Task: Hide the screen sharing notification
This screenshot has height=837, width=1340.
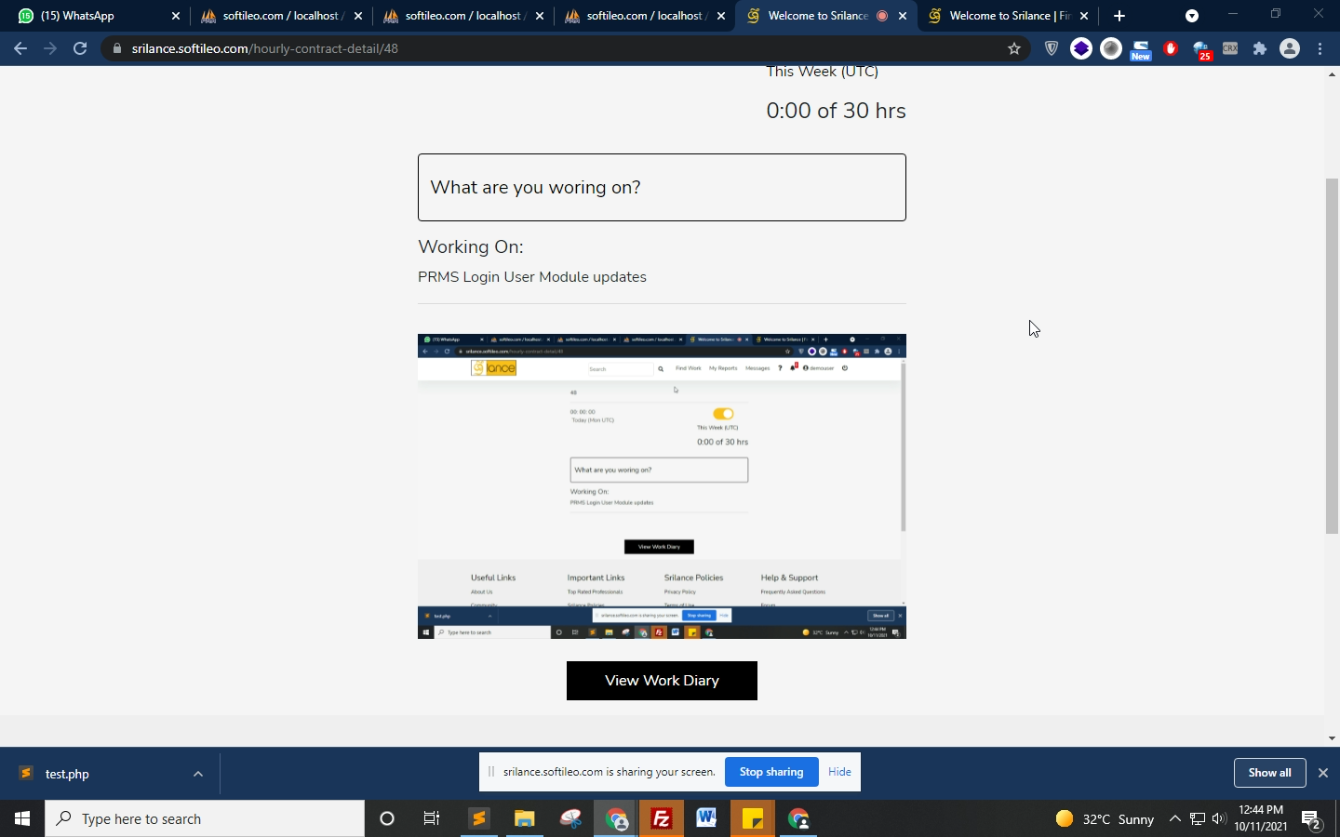Action: (x=839, y=772)
